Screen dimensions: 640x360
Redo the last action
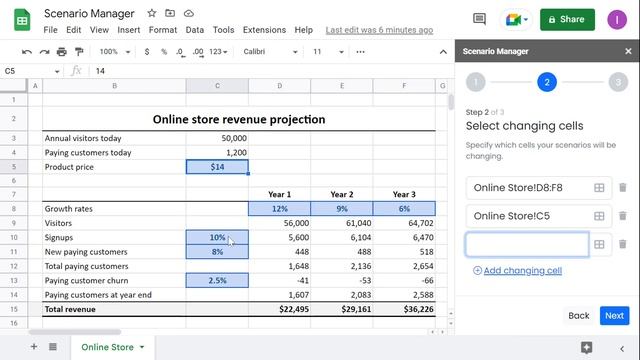pos(44,52)
